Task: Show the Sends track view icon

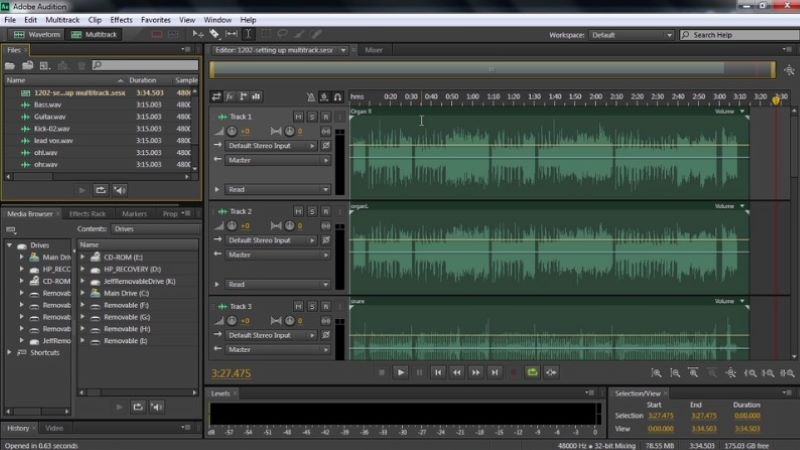Action: pyautogui.click(x=243, y=97)
